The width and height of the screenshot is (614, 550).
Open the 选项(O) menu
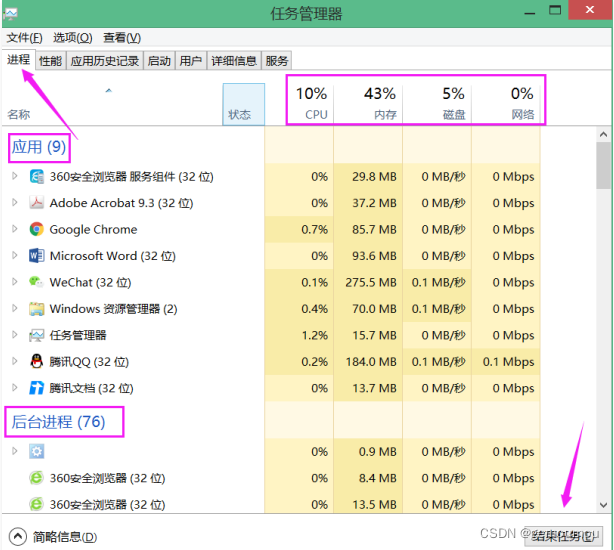pos(73,38)
